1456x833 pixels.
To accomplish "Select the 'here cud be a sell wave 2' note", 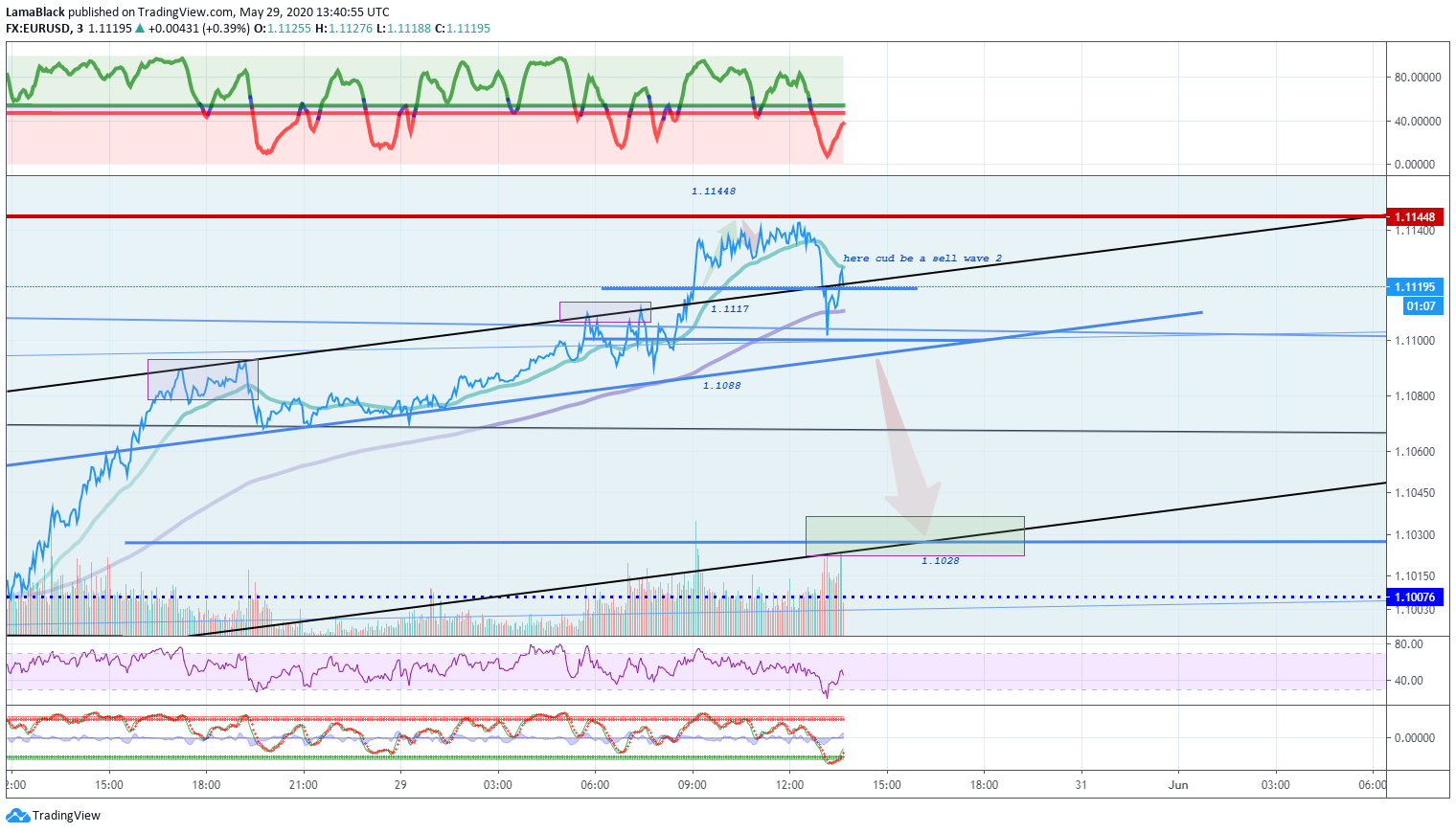I will point(922,259).
